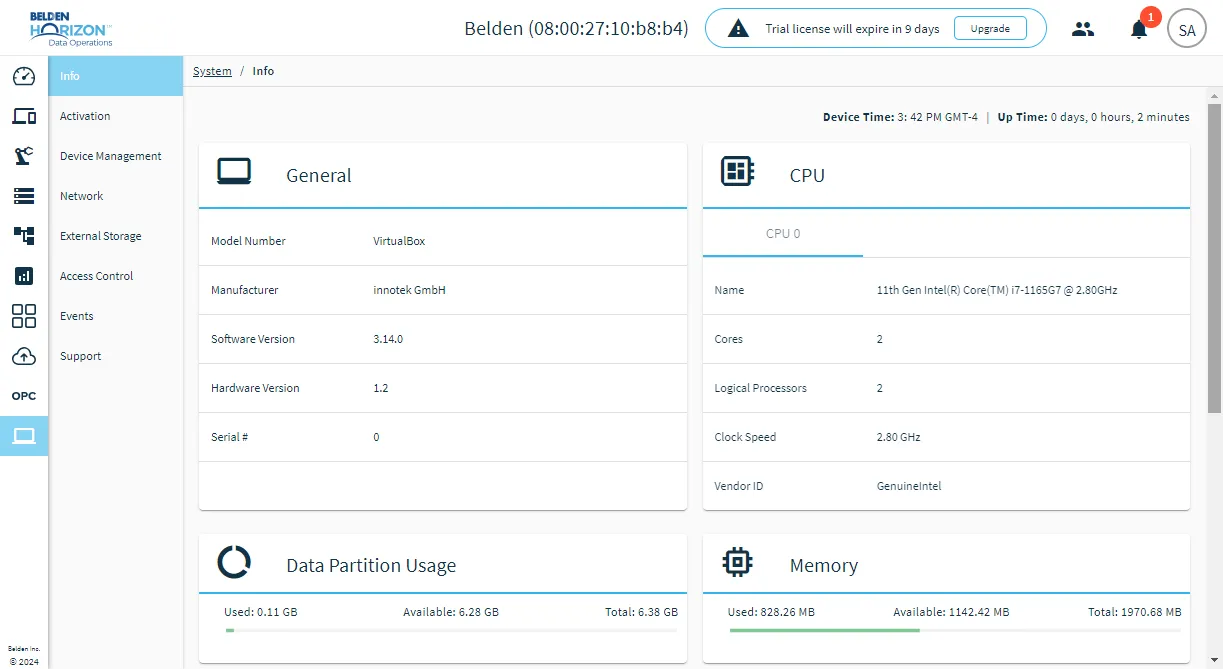Screen dimensions: 1223x669
Task: Open the Support menu item
Action: 116,356
